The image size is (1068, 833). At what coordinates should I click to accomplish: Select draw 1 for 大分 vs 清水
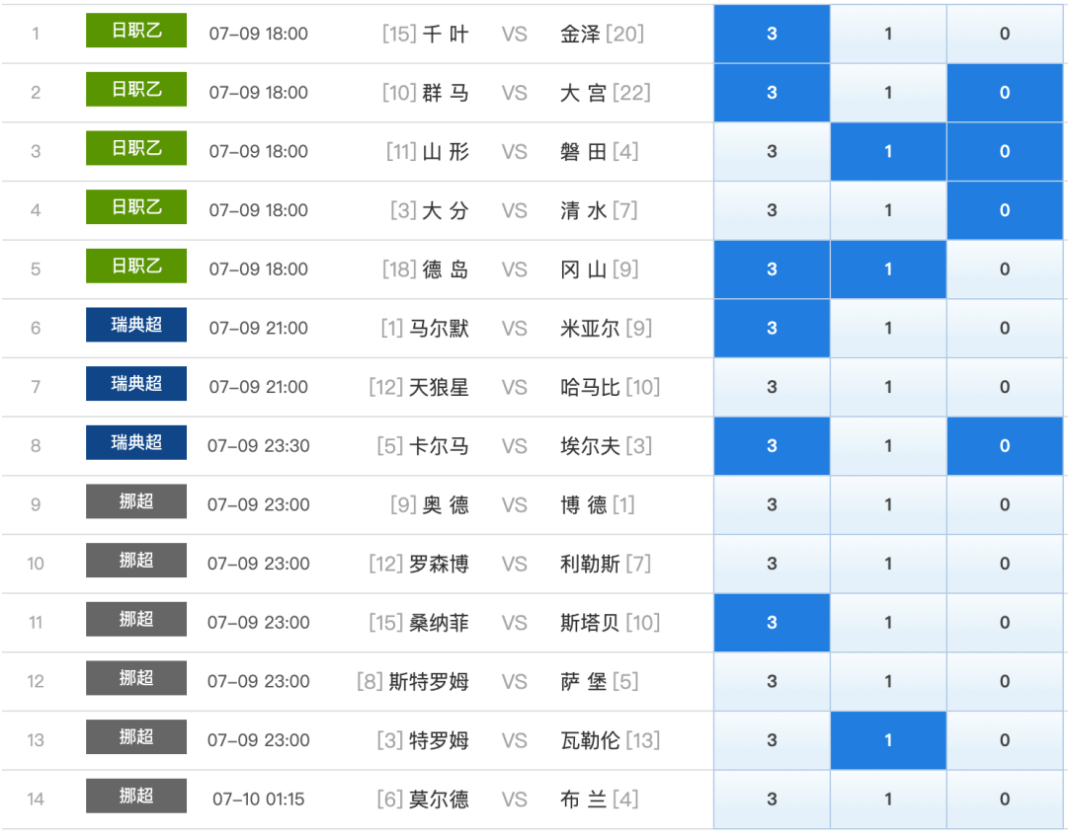point(888,210)
